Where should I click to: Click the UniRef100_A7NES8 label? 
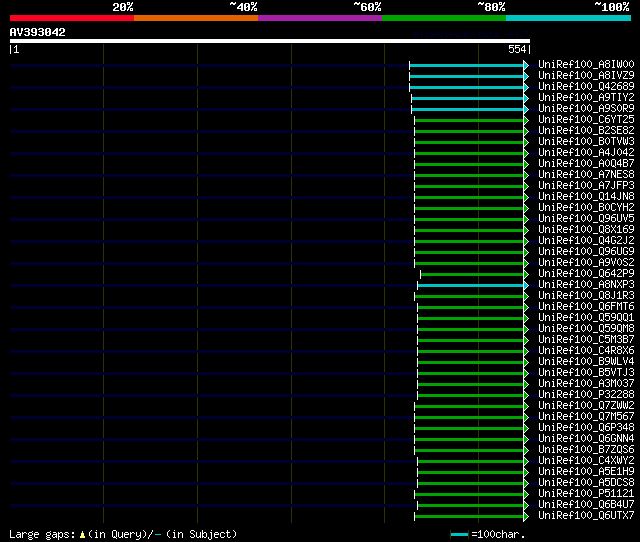click(x=586, y=175)
